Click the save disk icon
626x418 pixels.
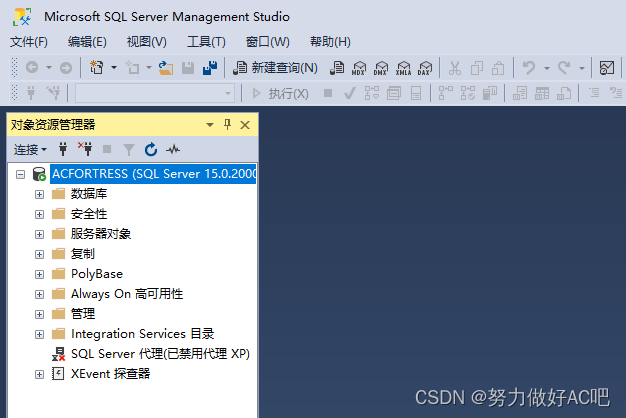pyautogui.click(x=188, y=68)
